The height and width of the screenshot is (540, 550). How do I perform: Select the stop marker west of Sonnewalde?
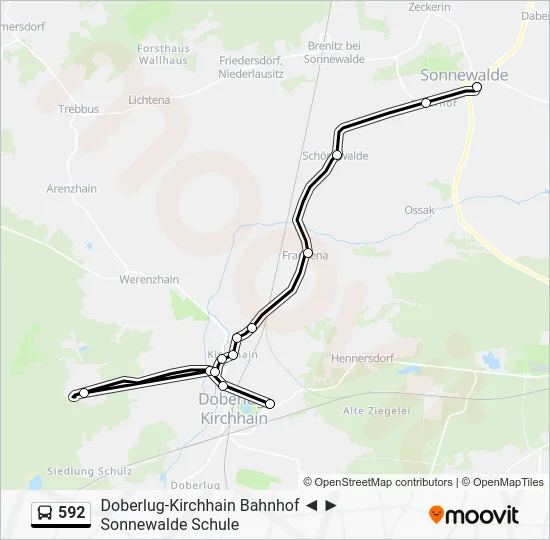[x=426, y=103]
